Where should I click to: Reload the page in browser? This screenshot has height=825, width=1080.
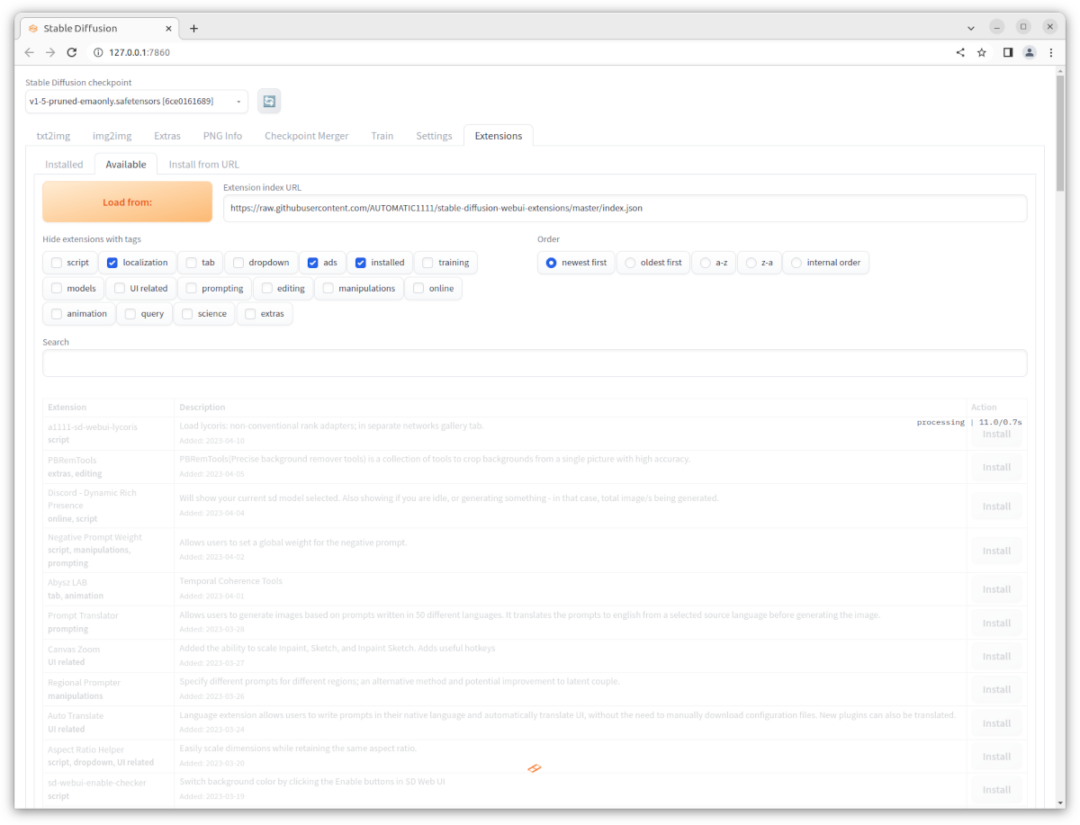(72, 52)
